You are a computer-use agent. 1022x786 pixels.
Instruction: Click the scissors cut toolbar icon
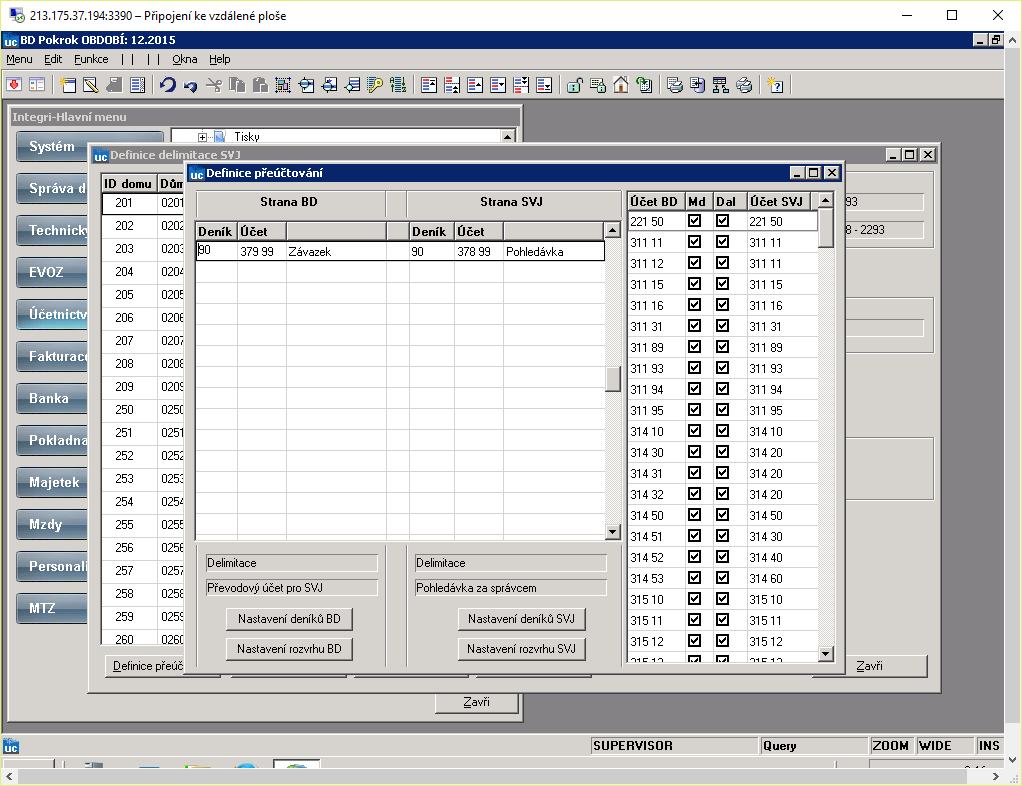pyautogui.click(x=214, y=85)
